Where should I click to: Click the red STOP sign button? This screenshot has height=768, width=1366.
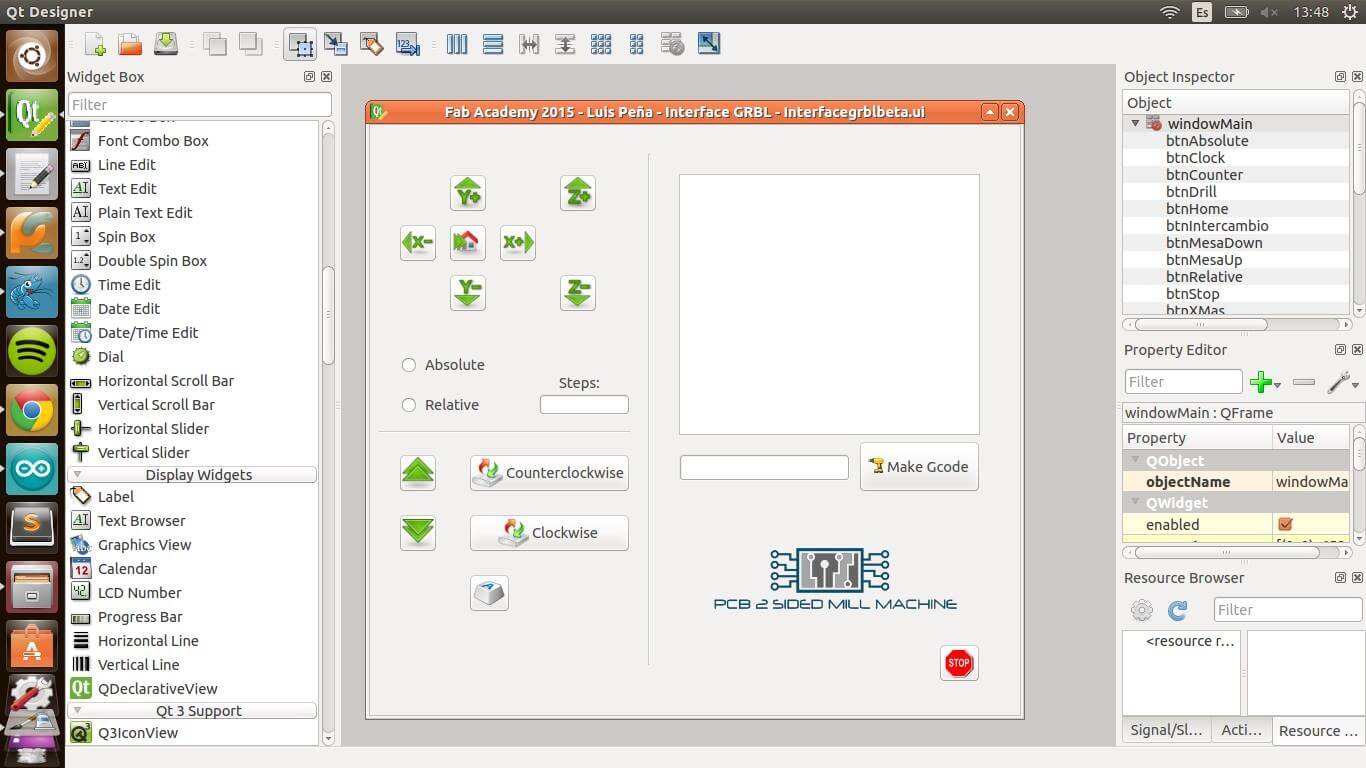click(x=959, y=663)
